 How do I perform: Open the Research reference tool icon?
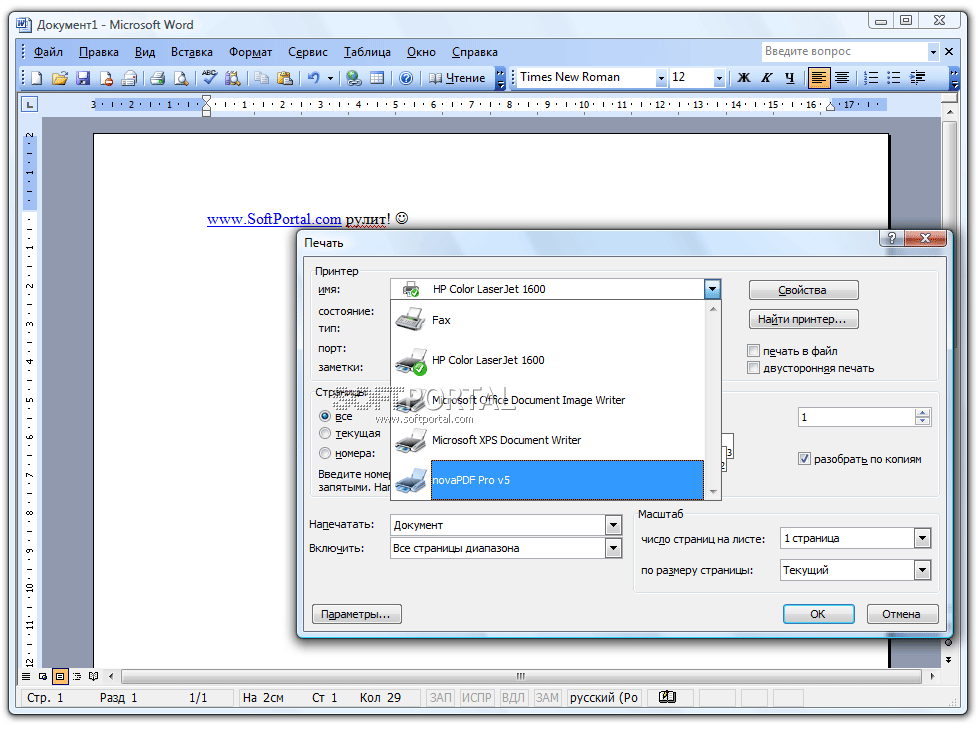pyautogui.click(x=232, y=77)
